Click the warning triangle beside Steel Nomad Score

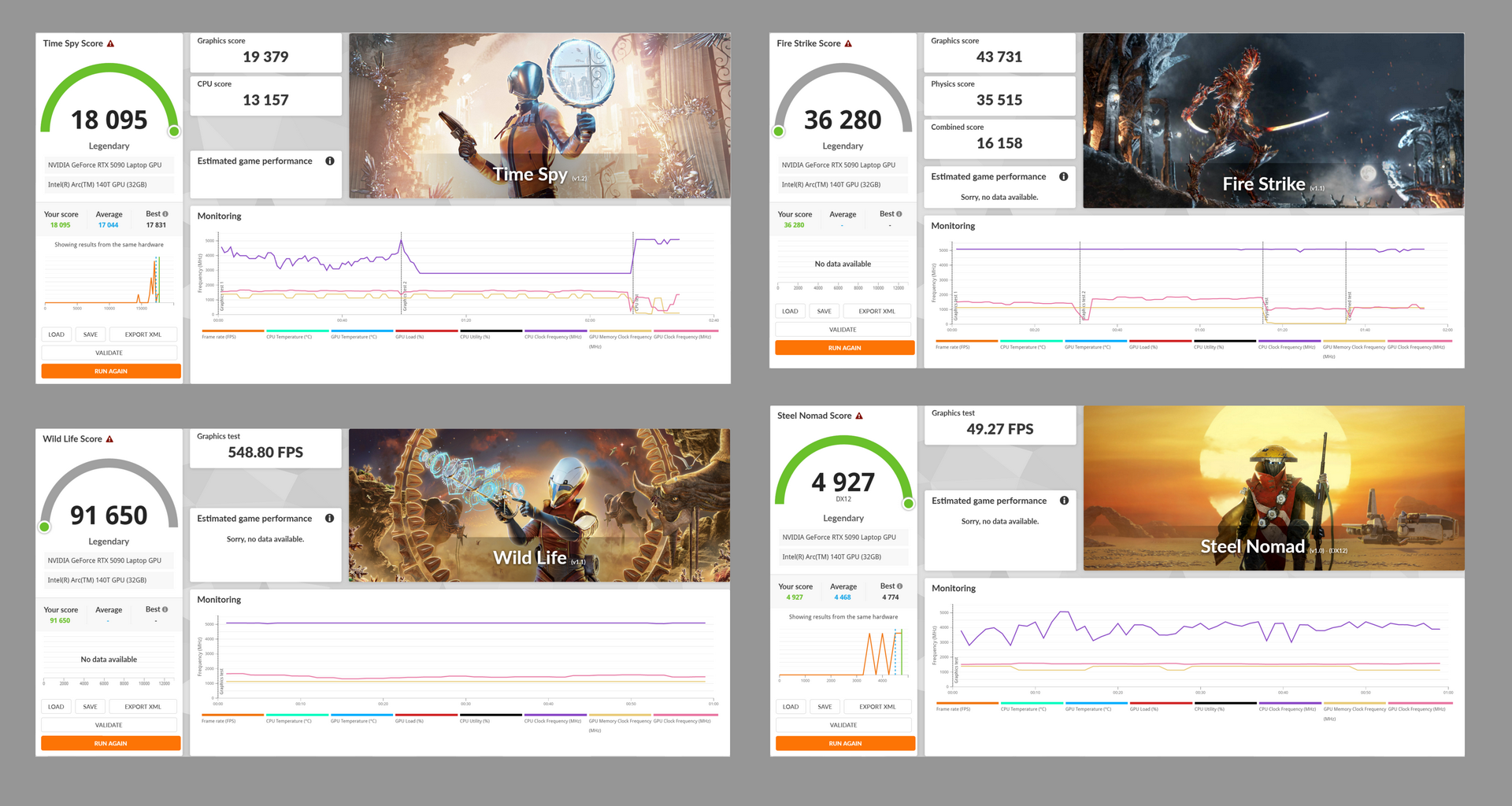(859, 416)
